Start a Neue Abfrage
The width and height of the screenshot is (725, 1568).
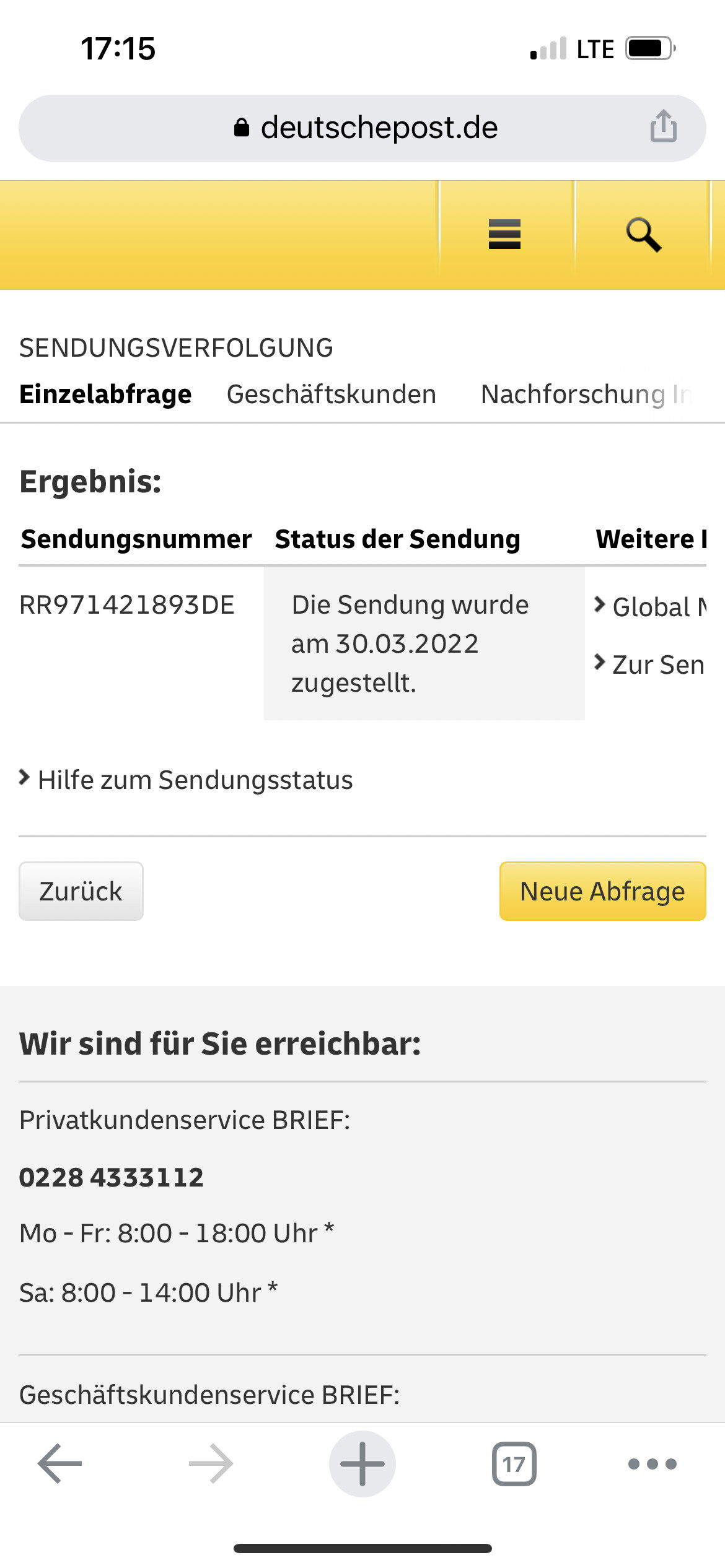point(603,891)
